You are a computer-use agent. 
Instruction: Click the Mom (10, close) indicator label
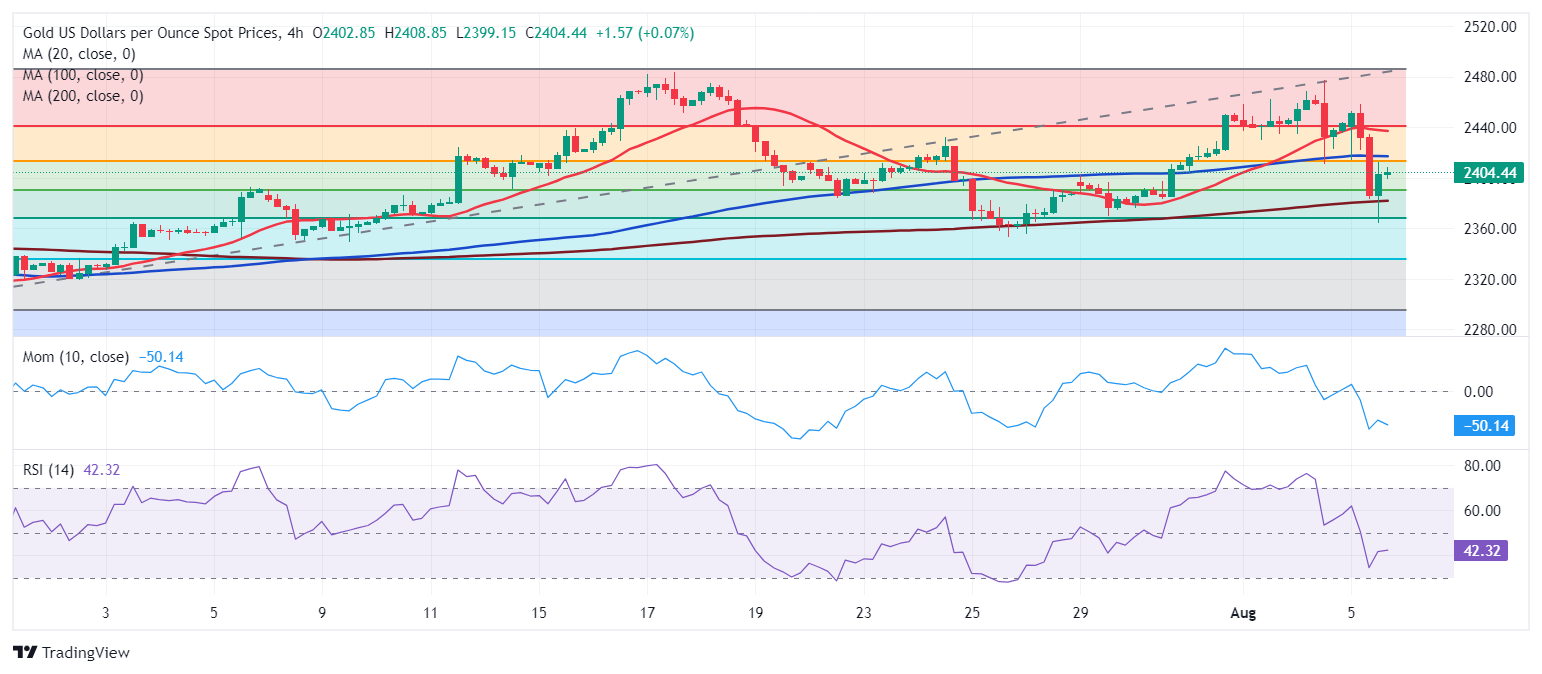tap(72, 357)
